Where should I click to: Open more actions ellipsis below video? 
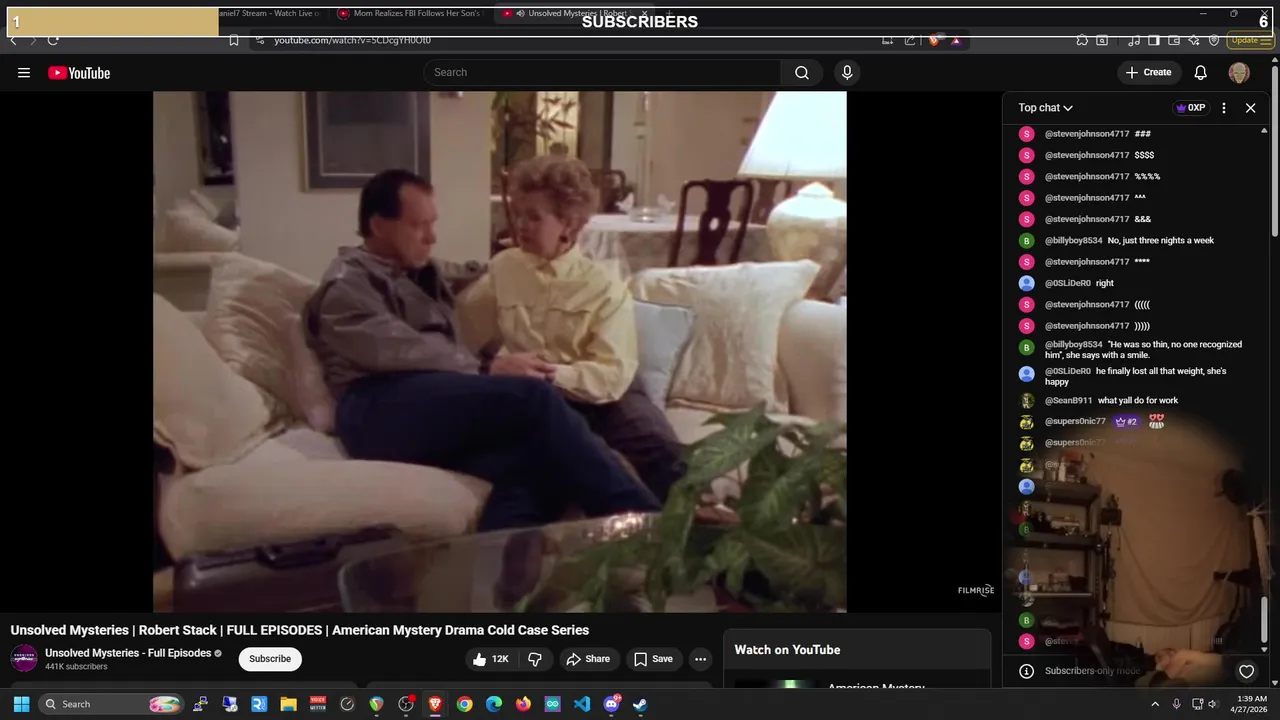[701, 659]
